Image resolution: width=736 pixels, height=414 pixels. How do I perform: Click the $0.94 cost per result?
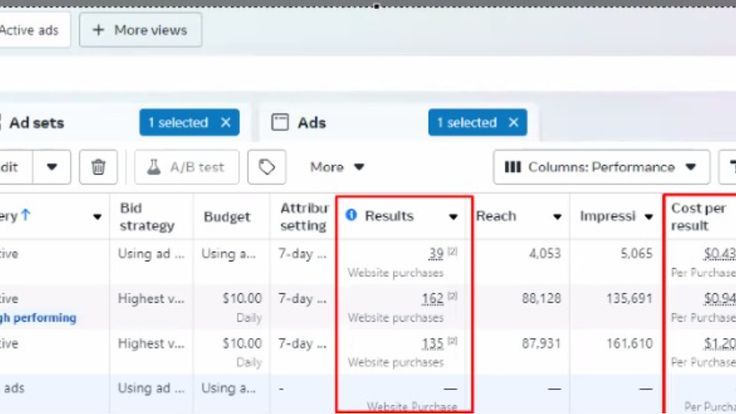720,299
